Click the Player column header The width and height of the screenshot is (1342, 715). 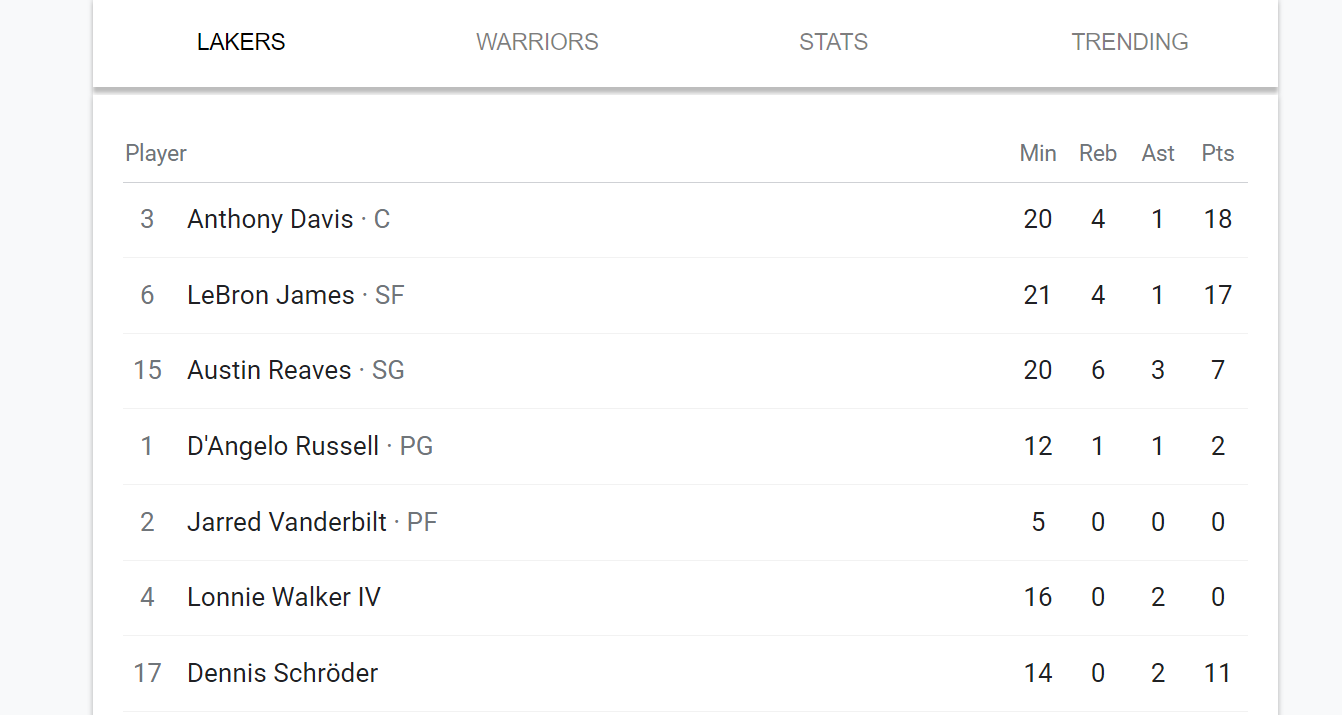click(x=156, y=153)
